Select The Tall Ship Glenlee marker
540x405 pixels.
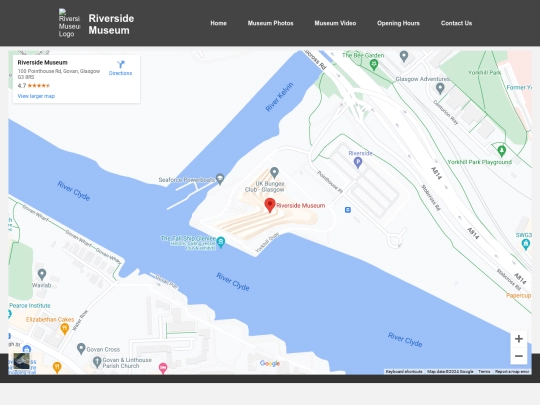[221, 242]
